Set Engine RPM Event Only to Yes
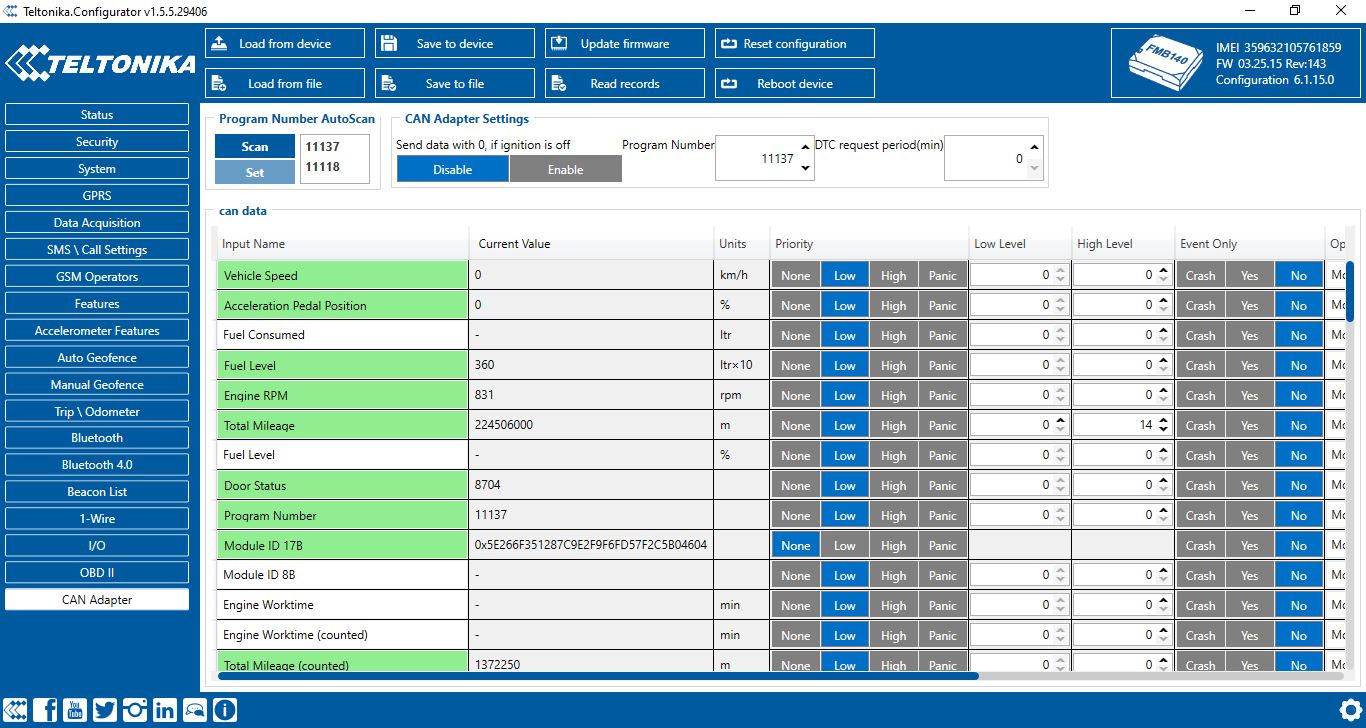This screenshot has width=1366, height=728. pos(1249,396)
